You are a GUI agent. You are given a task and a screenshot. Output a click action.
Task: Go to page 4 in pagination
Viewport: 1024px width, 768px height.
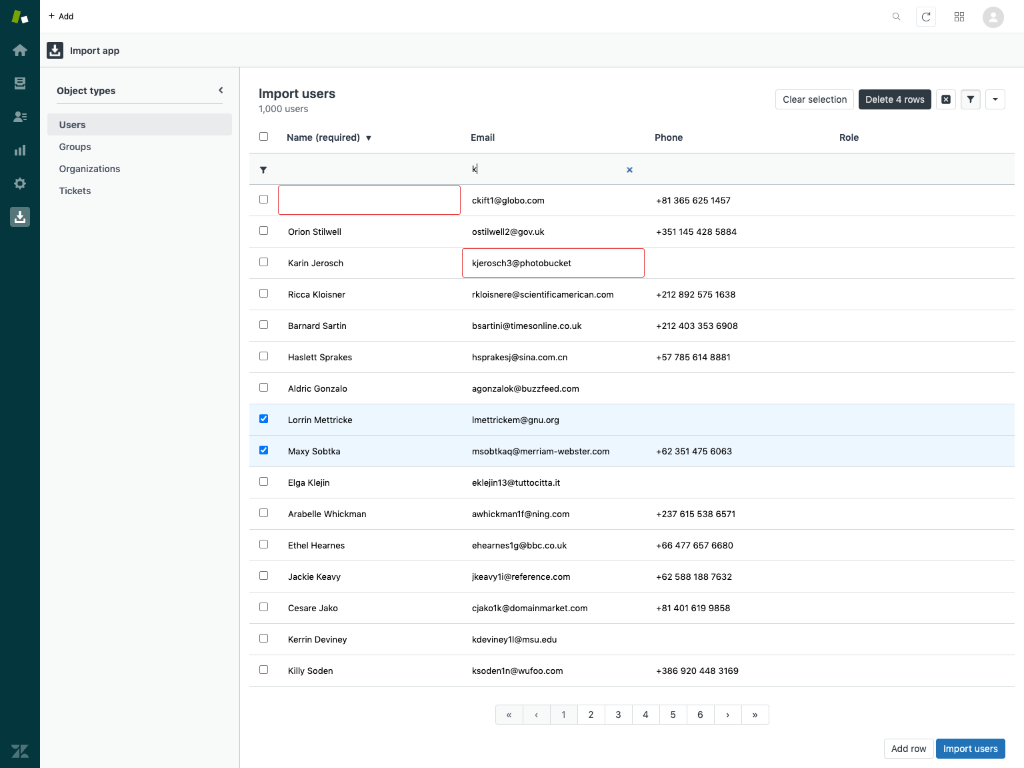click(x=645, y=714)
